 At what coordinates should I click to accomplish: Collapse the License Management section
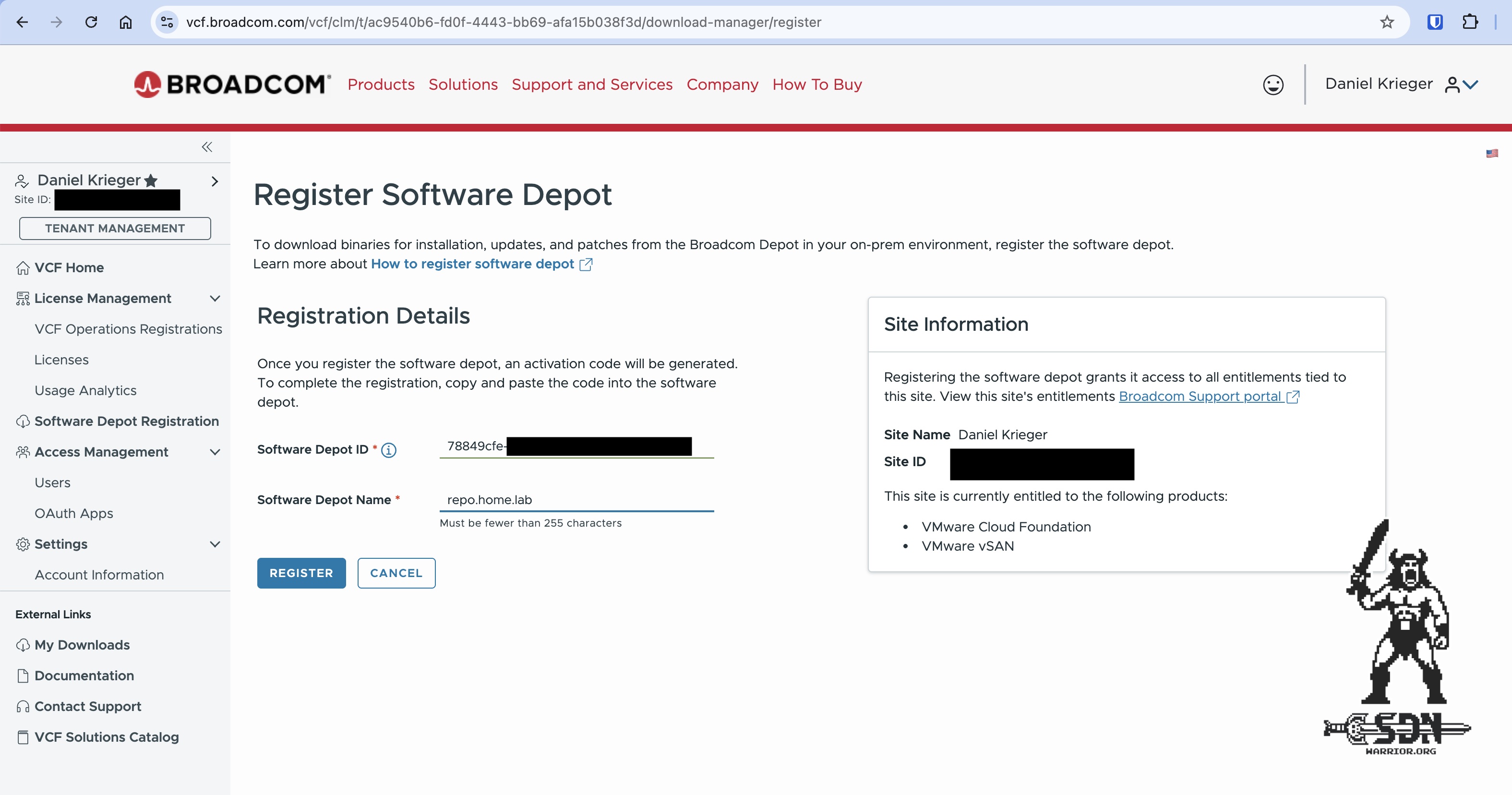(x=216, y=298)
